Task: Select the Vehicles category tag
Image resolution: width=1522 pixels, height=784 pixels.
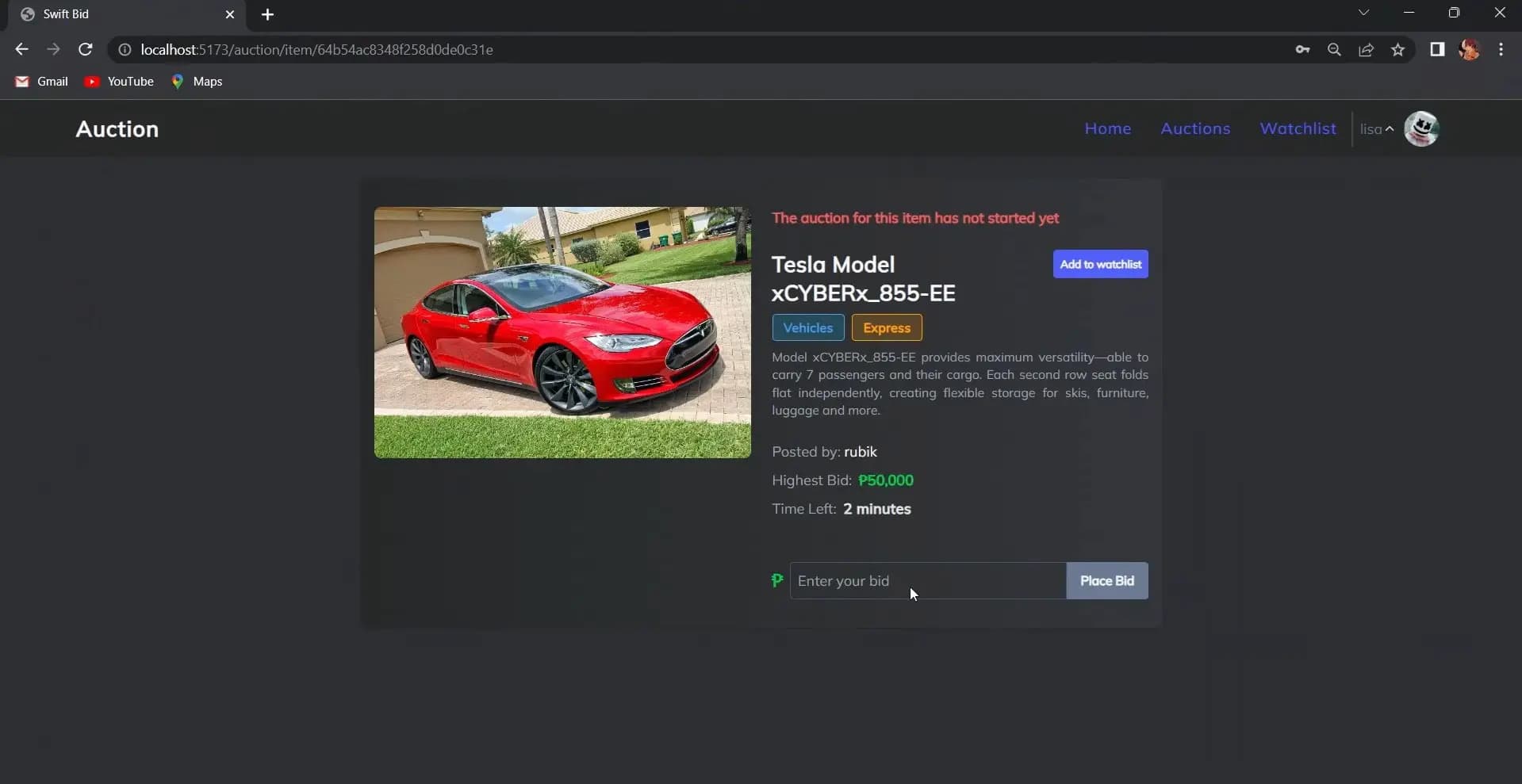Action: tap(808, 327)
